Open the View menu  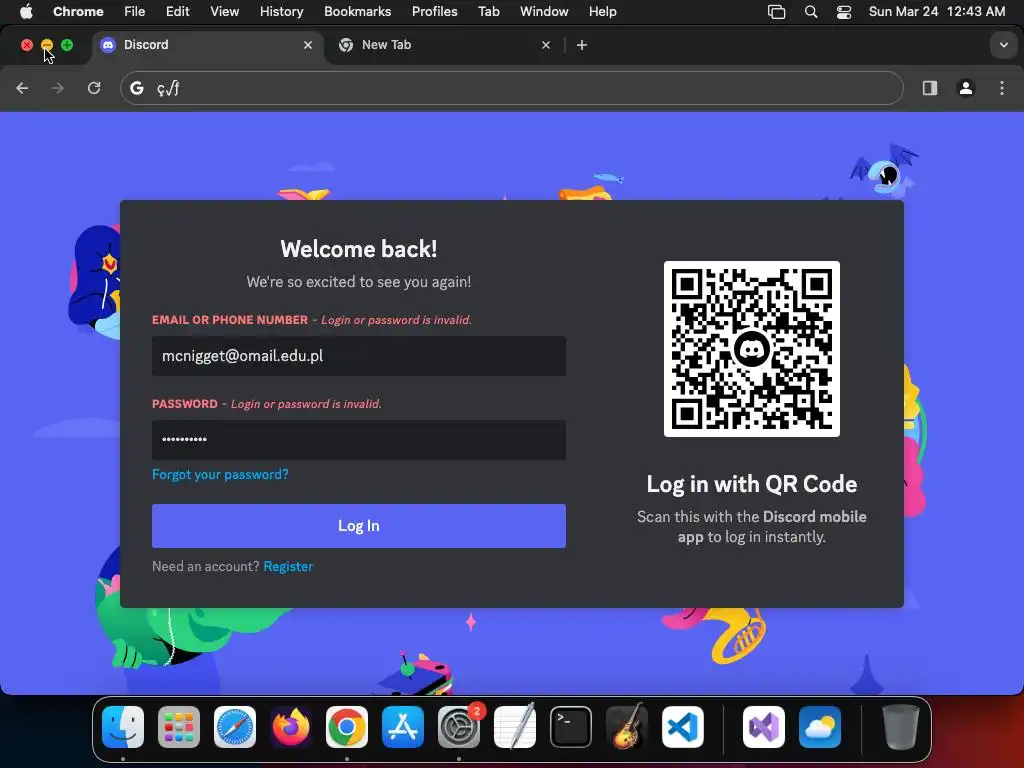(x=224, y=12)
